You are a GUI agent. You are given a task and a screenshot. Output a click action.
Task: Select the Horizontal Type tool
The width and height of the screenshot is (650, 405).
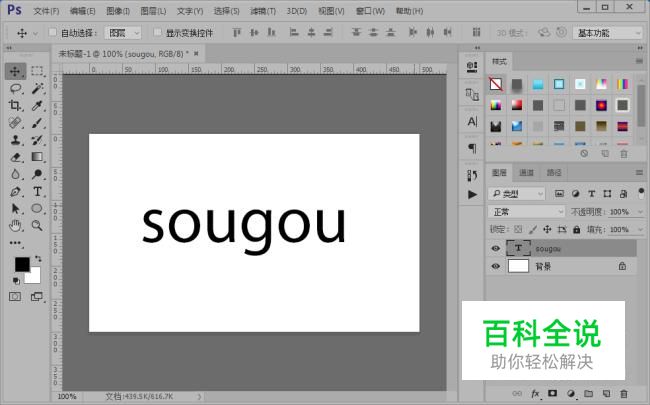pyautogui.click(x=37, y=192)
